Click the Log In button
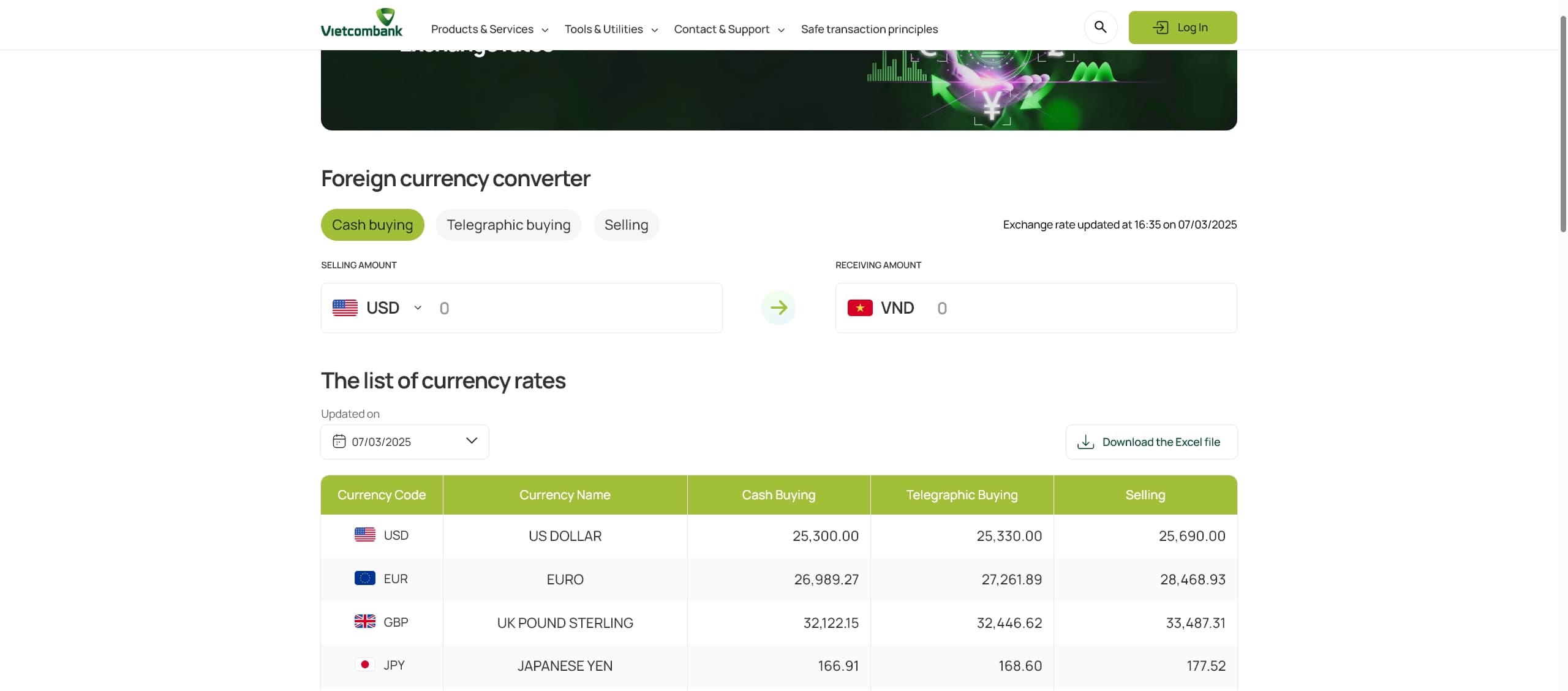This screenshot has width=1568, height=691. pos(1182,27)
